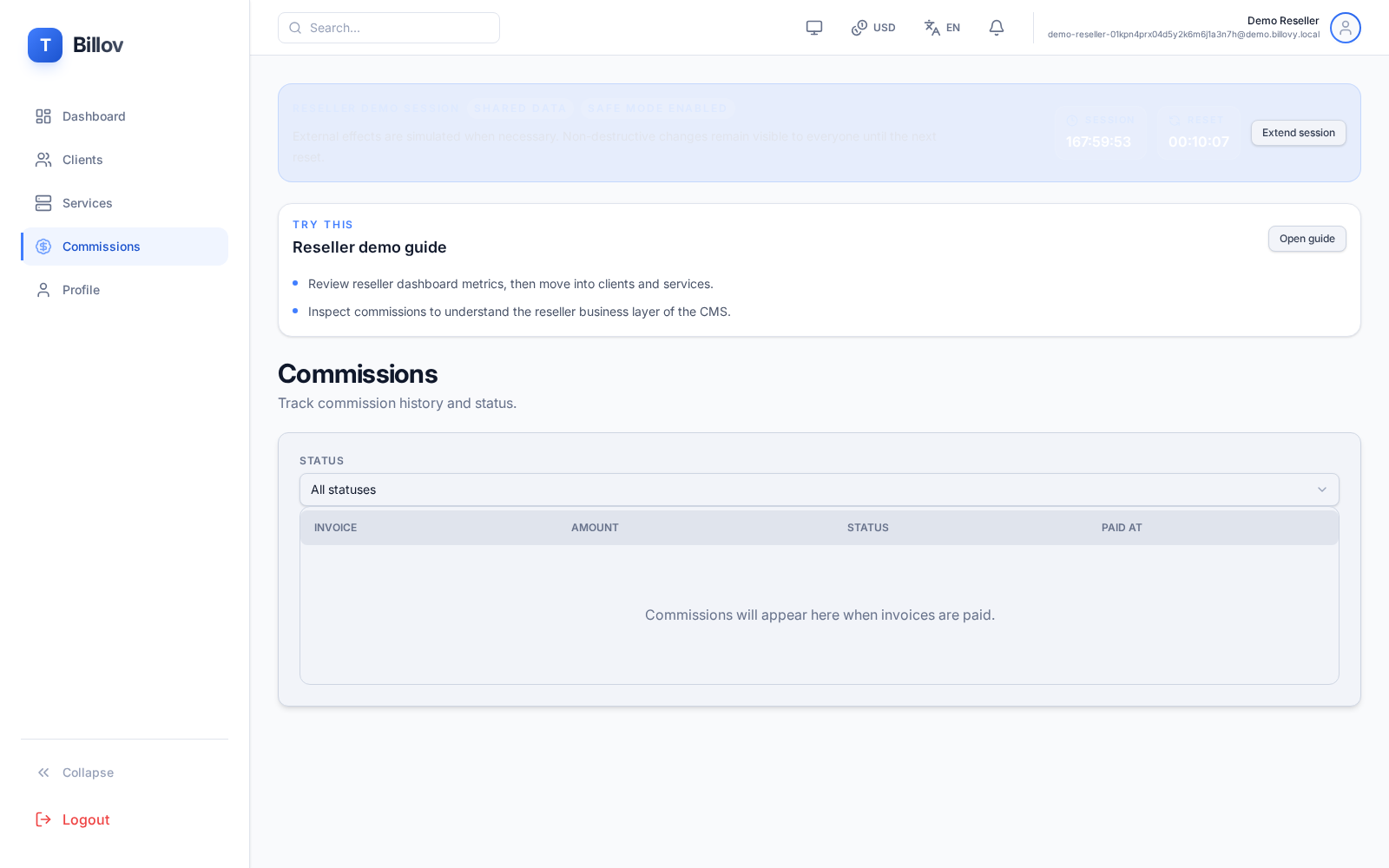Click the Commissions dollar icon
1389x868 pixels.
pos(43,247)
